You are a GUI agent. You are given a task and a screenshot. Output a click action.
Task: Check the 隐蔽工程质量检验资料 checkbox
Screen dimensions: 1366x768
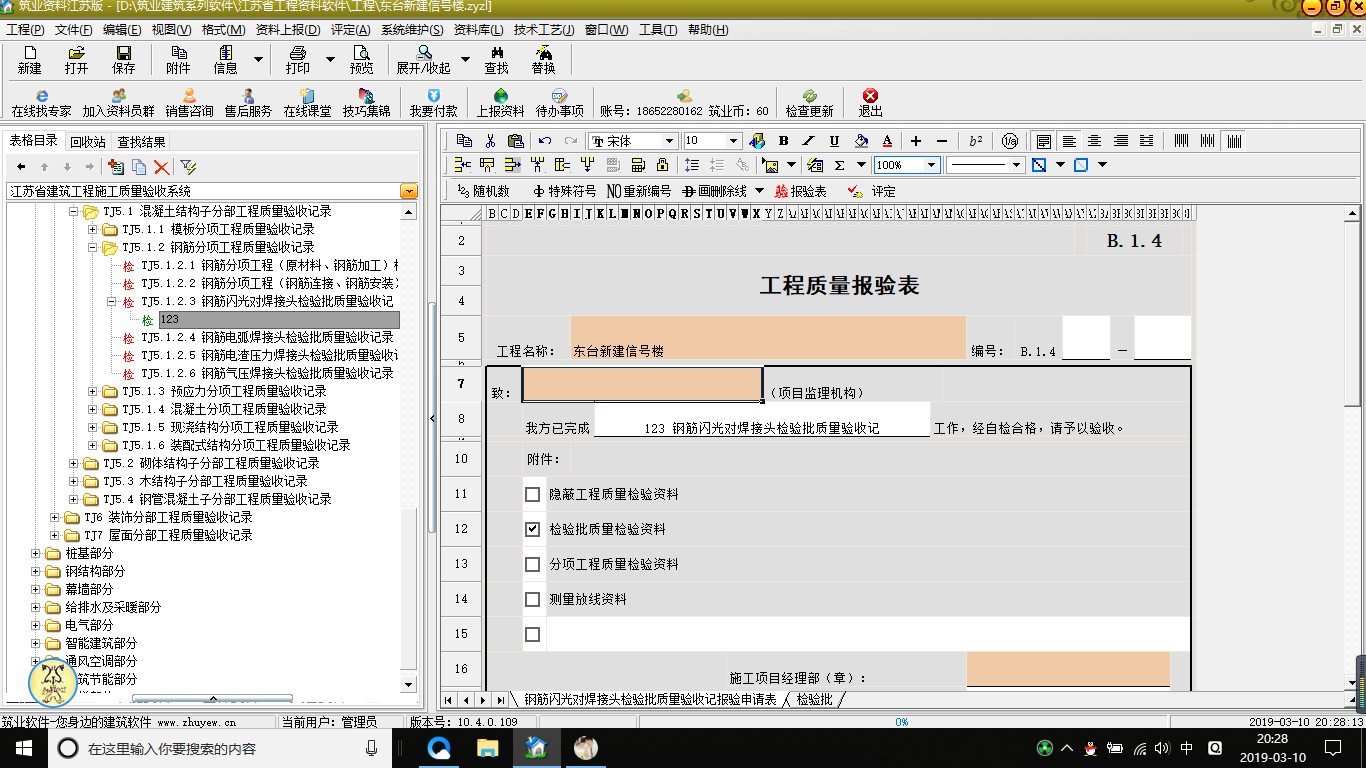point(533,494)
